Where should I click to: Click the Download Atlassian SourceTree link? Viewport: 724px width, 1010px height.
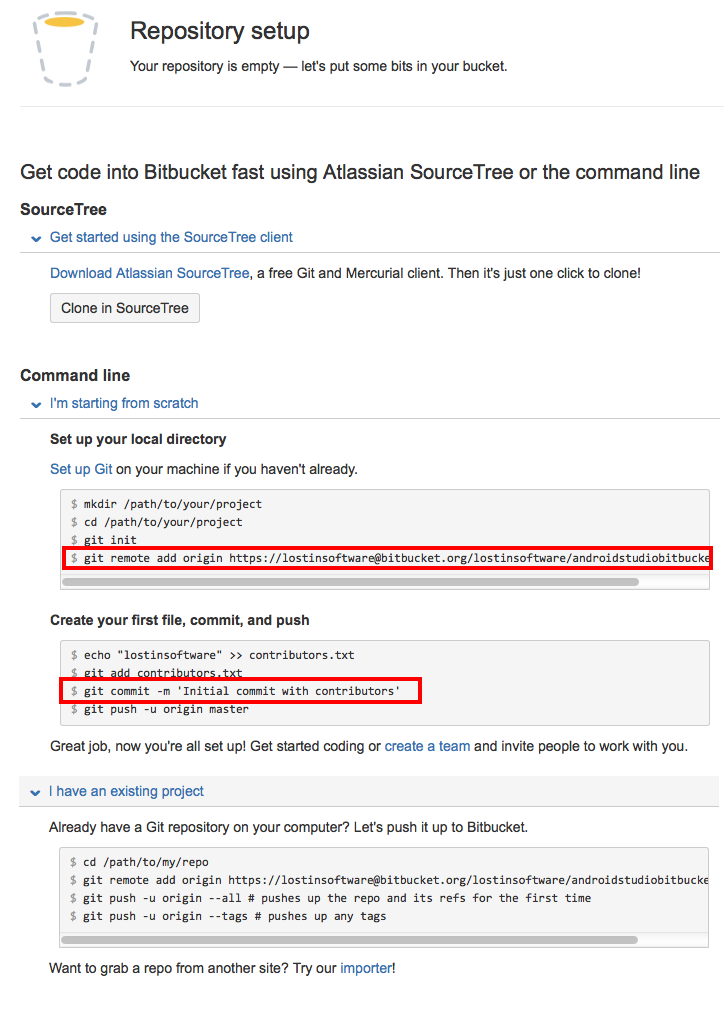149,273
